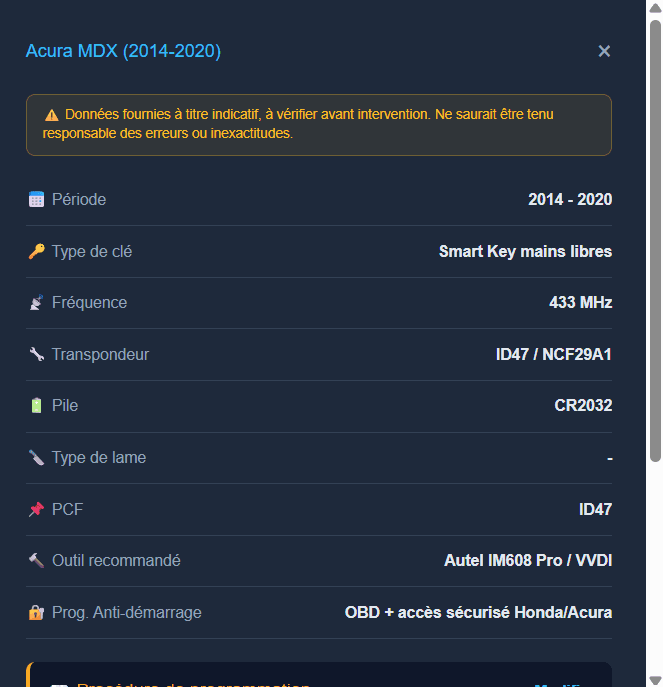Click the Transpondeur label
This screenshot has width=663, height=687.
click(100, 354)
